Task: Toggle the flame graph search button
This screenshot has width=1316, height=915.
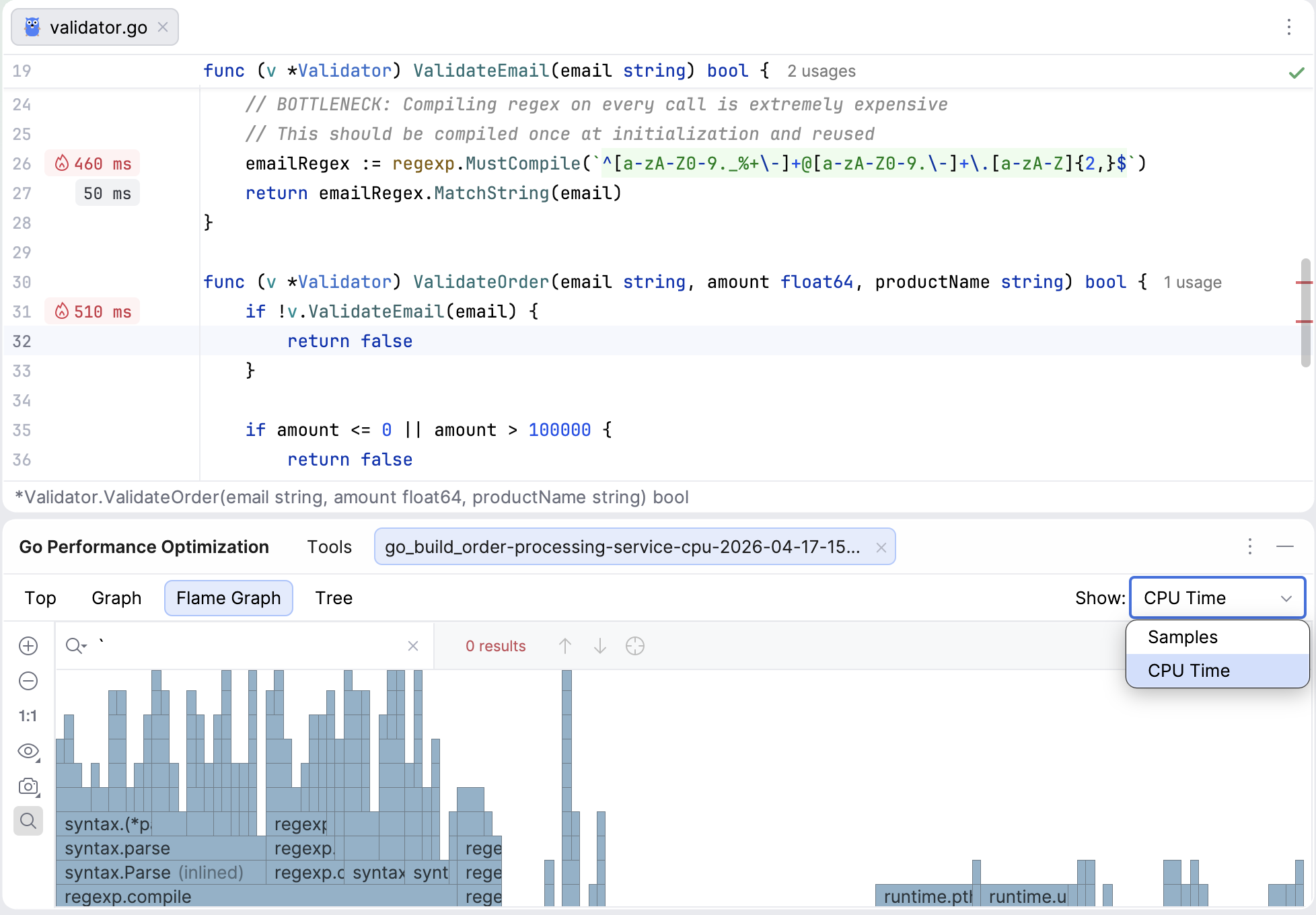Action: 28,821
